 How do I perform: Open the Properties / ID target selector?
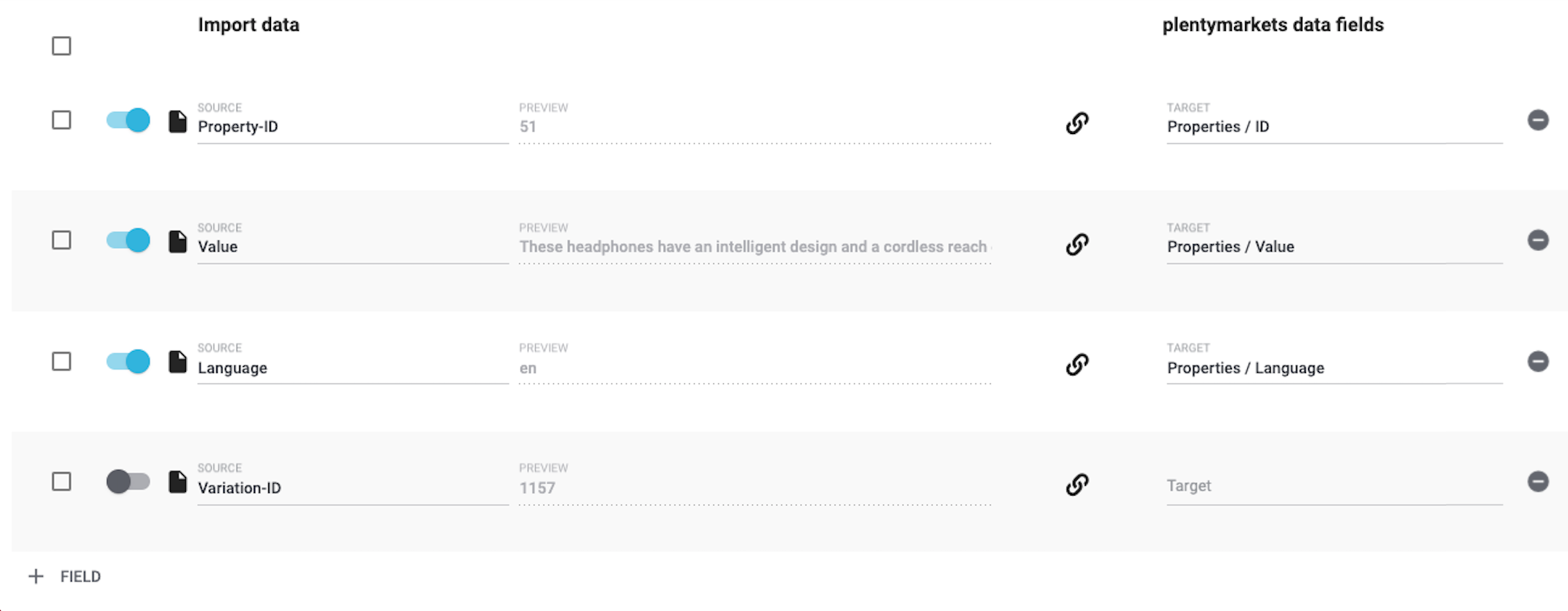(x=1334, y=126)
